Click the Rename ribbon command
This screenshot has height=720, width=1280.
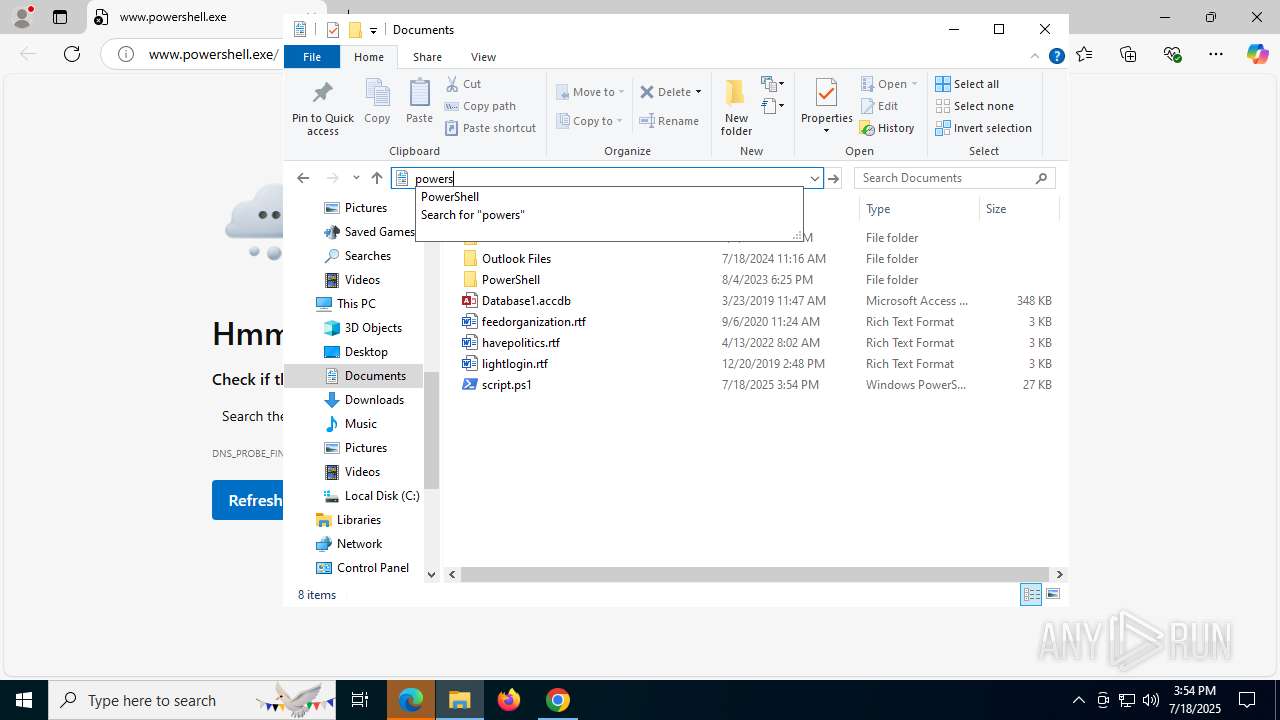[669, 121]
